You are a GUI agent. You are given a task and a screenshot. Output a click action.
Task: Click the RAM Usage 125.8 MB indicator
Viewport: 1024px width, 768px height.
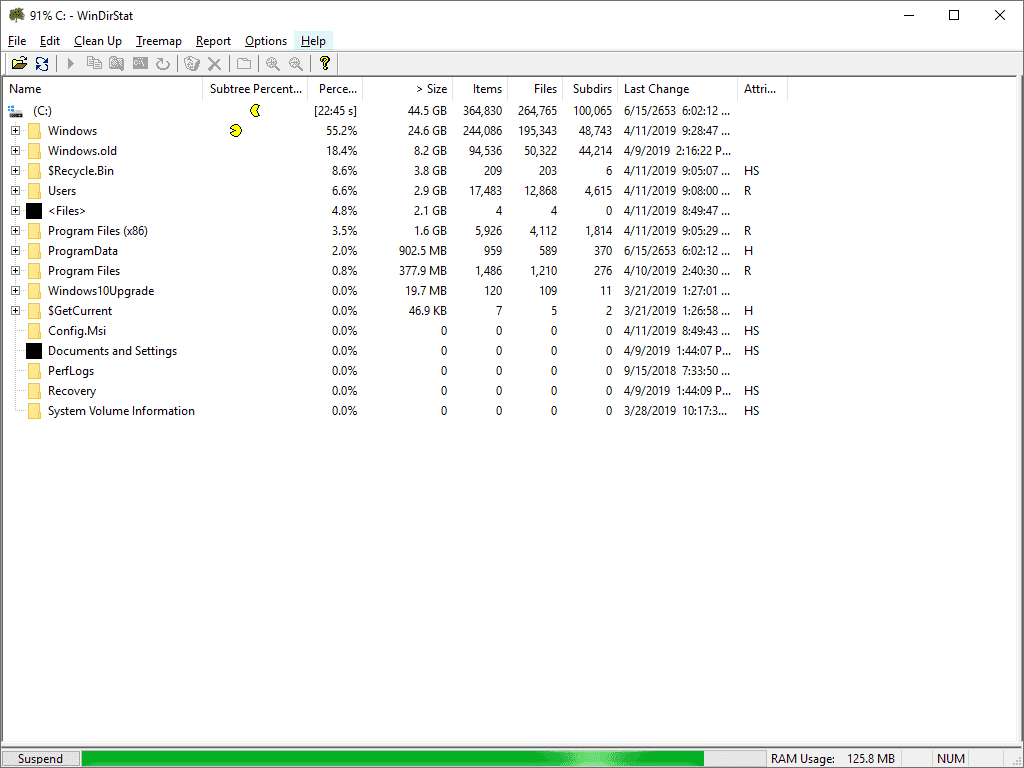(833, 758)
